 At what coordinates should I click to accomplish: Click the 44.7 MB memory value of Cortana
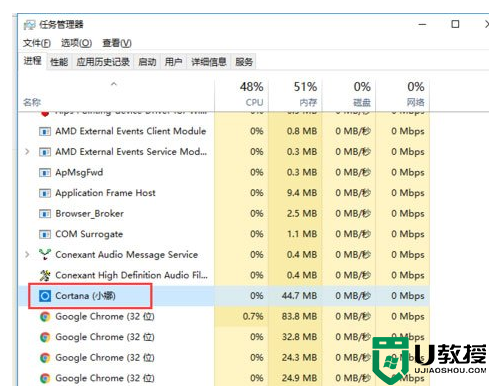299,296
